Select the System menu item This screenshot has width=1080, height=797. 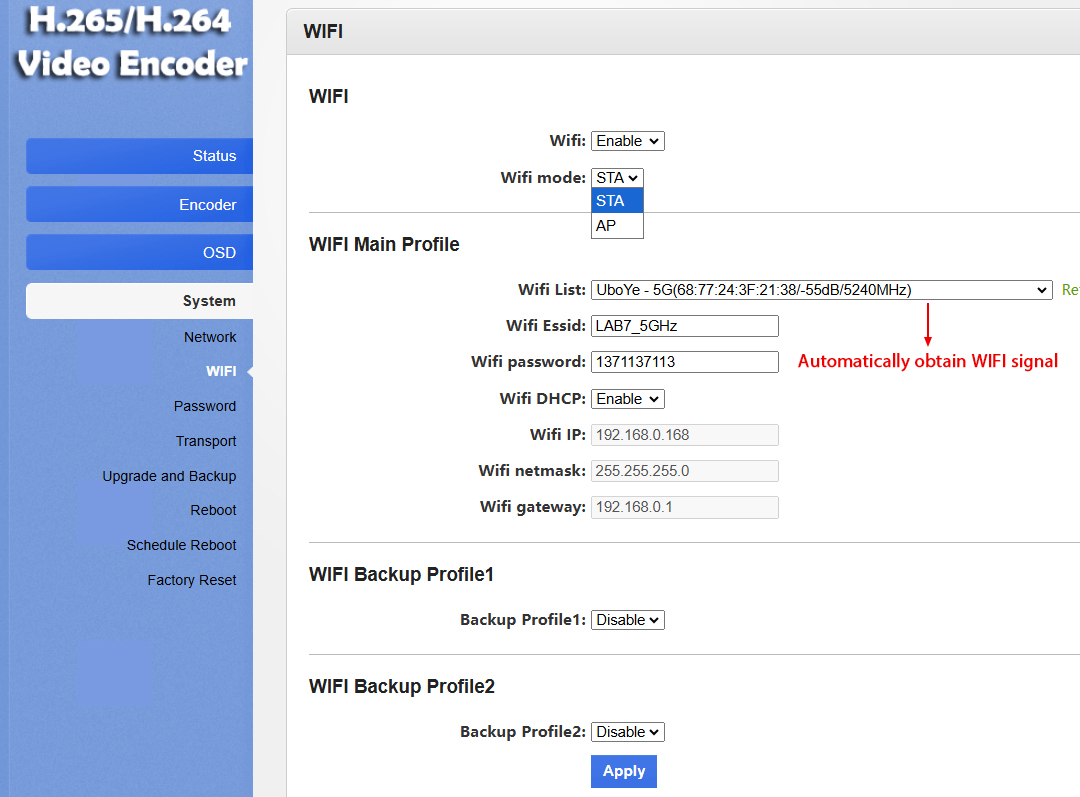tap(140, 300)
